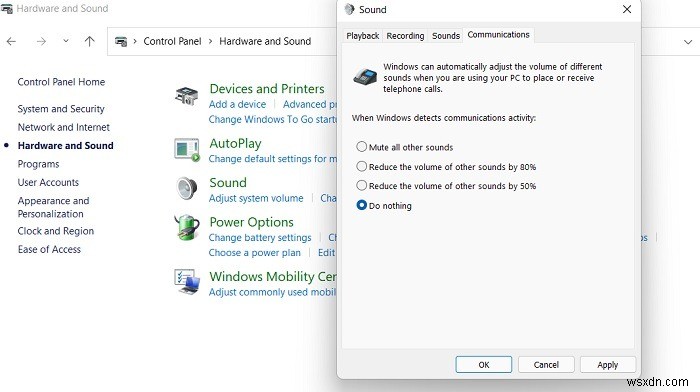Open recent locations dropdown chevron
Viewport: 700px width, 392px height.
(66, 41)
